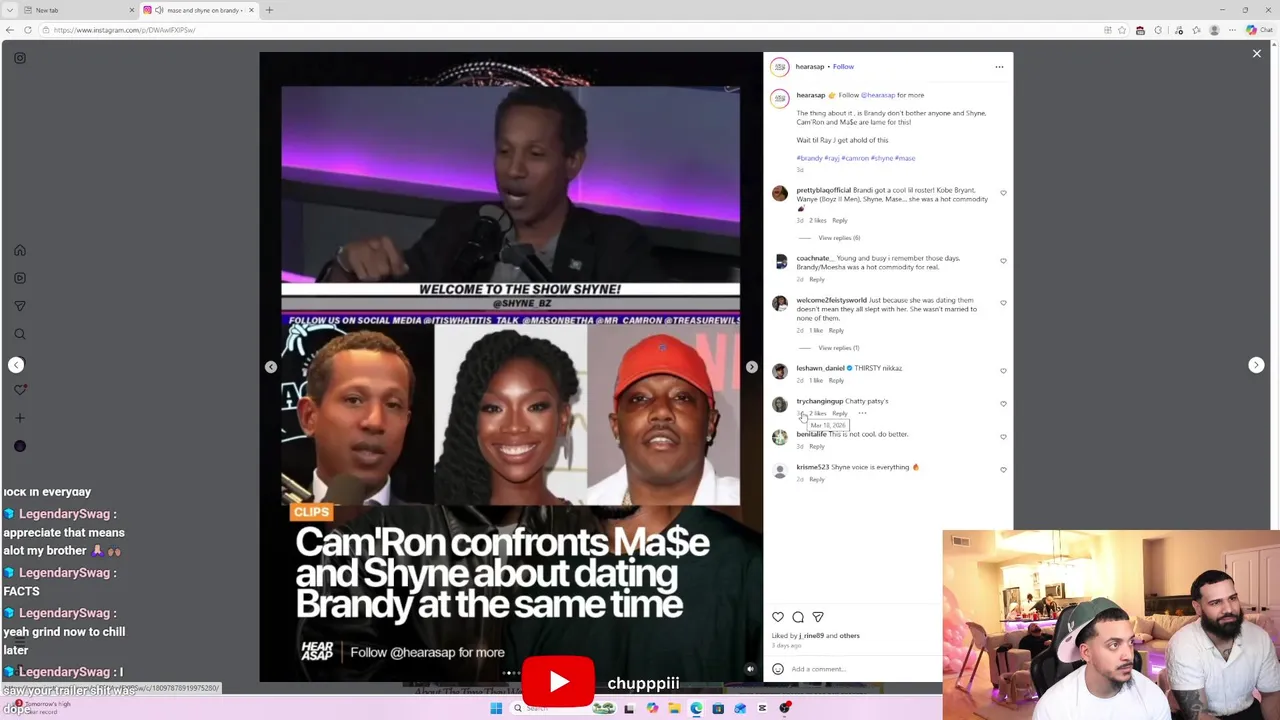1280x720 pixels.
Task: Add page to favorites with star
Action: tap(1122, 30)
